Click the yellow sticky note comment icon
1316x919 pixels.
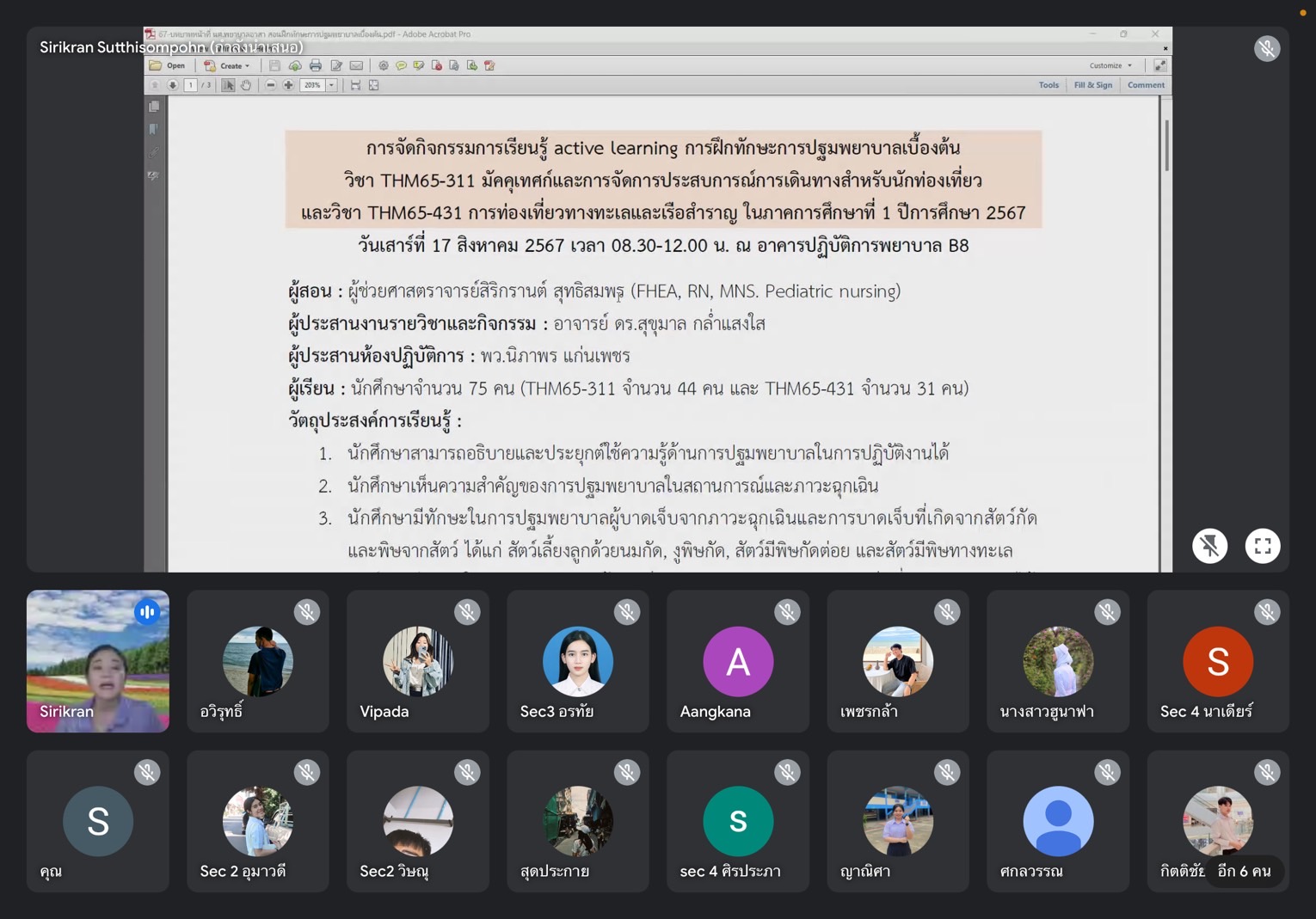coord(401,65)
